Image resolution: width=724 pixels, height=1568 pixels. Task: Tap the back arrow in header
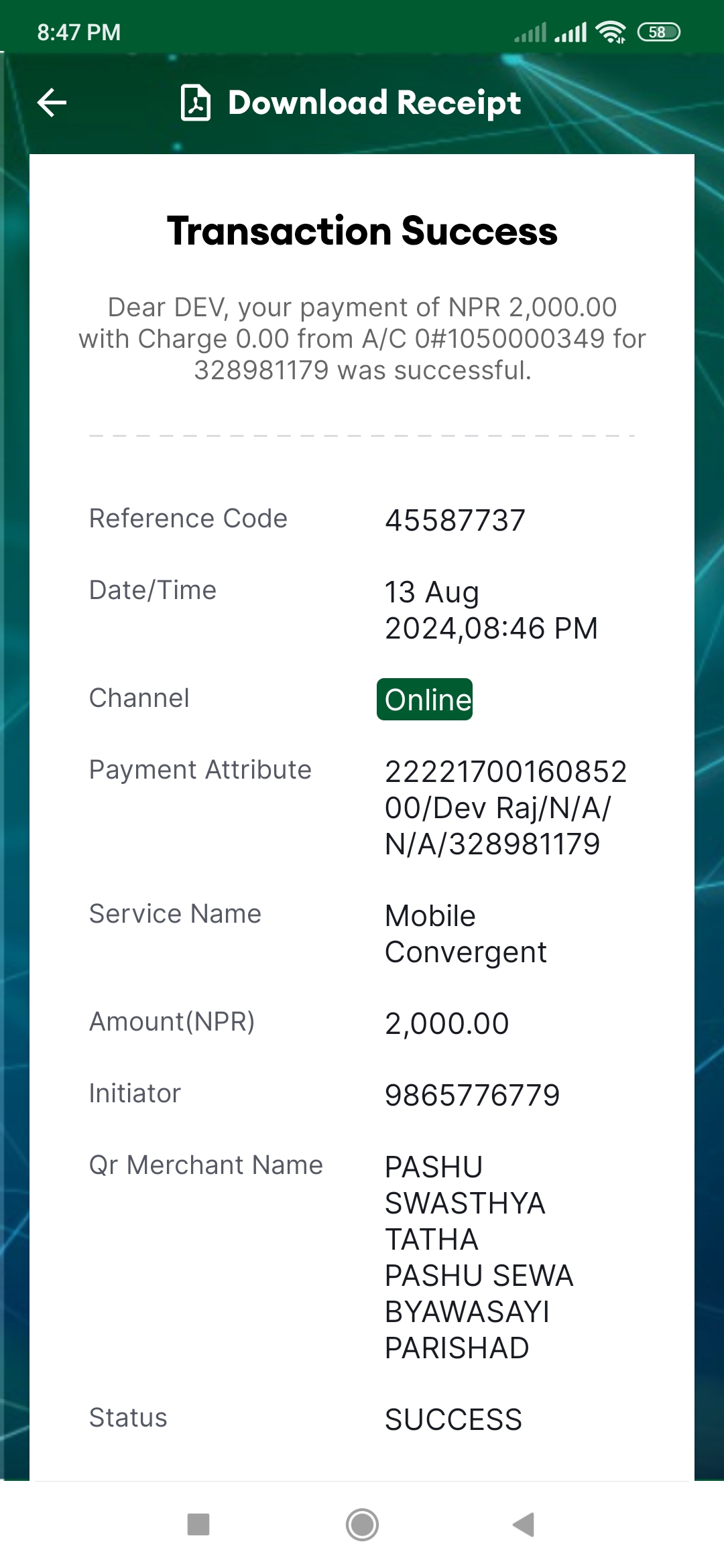[x=52, y=103]
